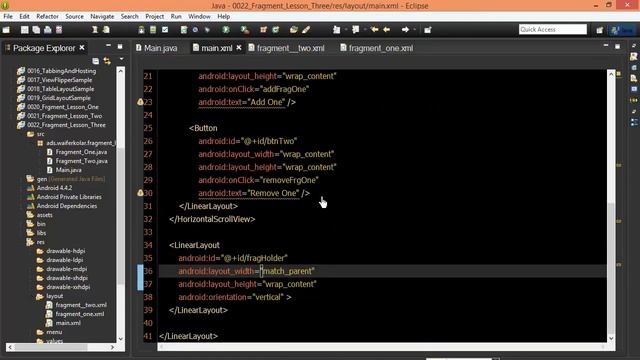Switch to the fragment_one.xml tab
This screenshot has height=360, width=640.
click(376, 48)
